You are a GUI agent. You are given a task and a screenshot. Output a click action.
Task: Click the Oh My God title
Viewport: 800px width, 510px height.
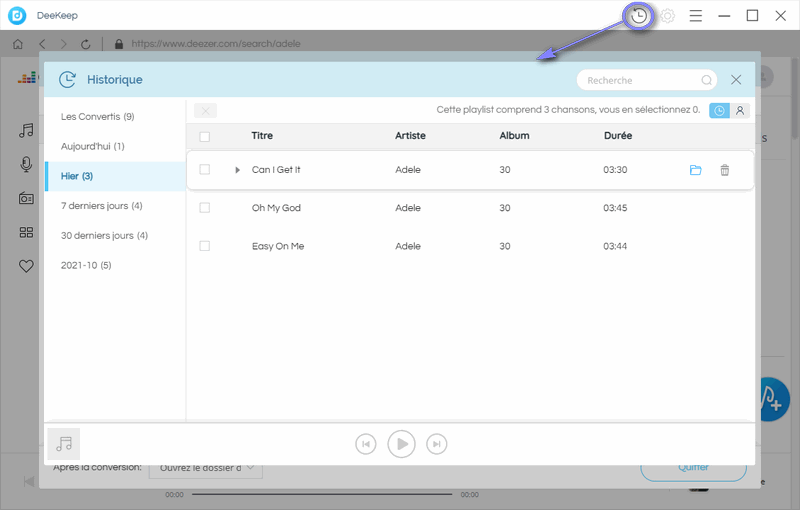click(x=276, y=208)
